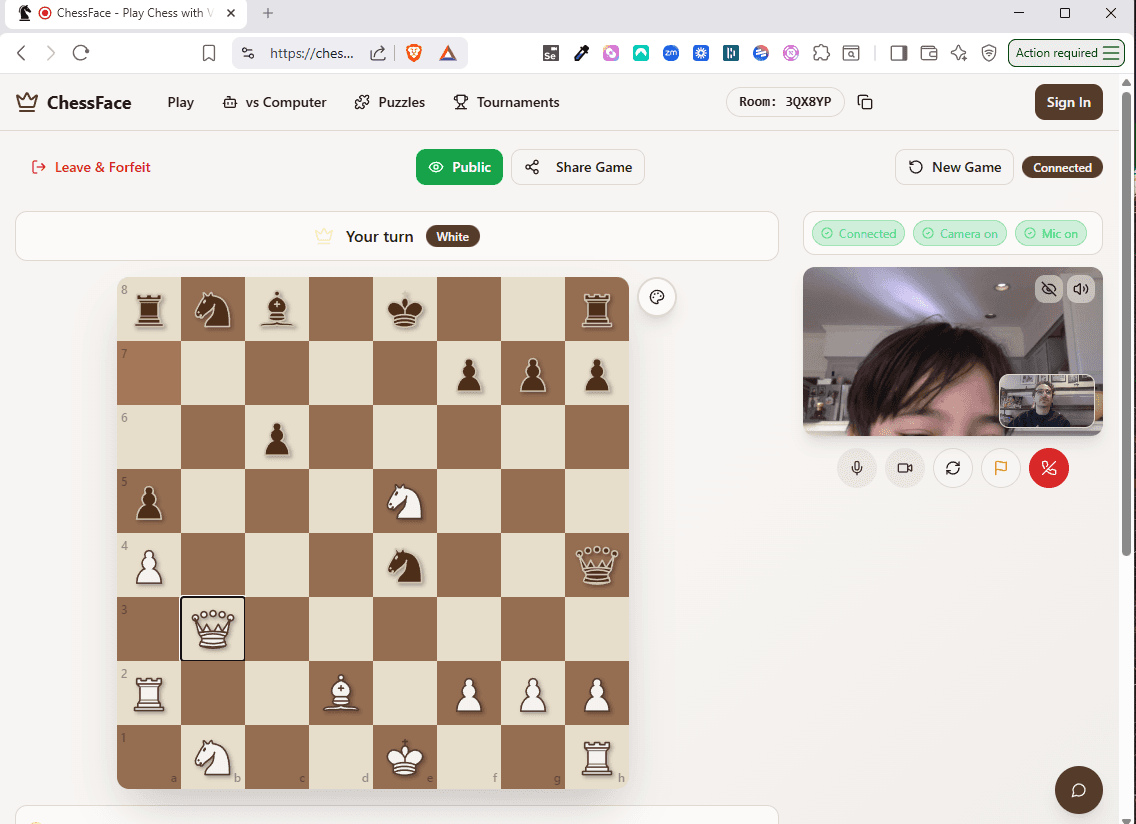
Task: Open the browser extensions puzzle icon
Action: pos(821,53)
